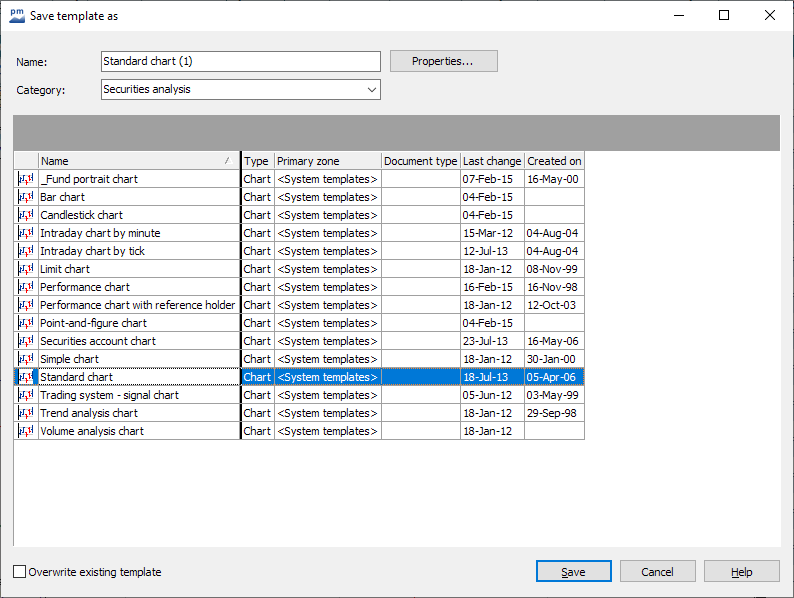Open the Properties dialog

(x=443, y=62)
